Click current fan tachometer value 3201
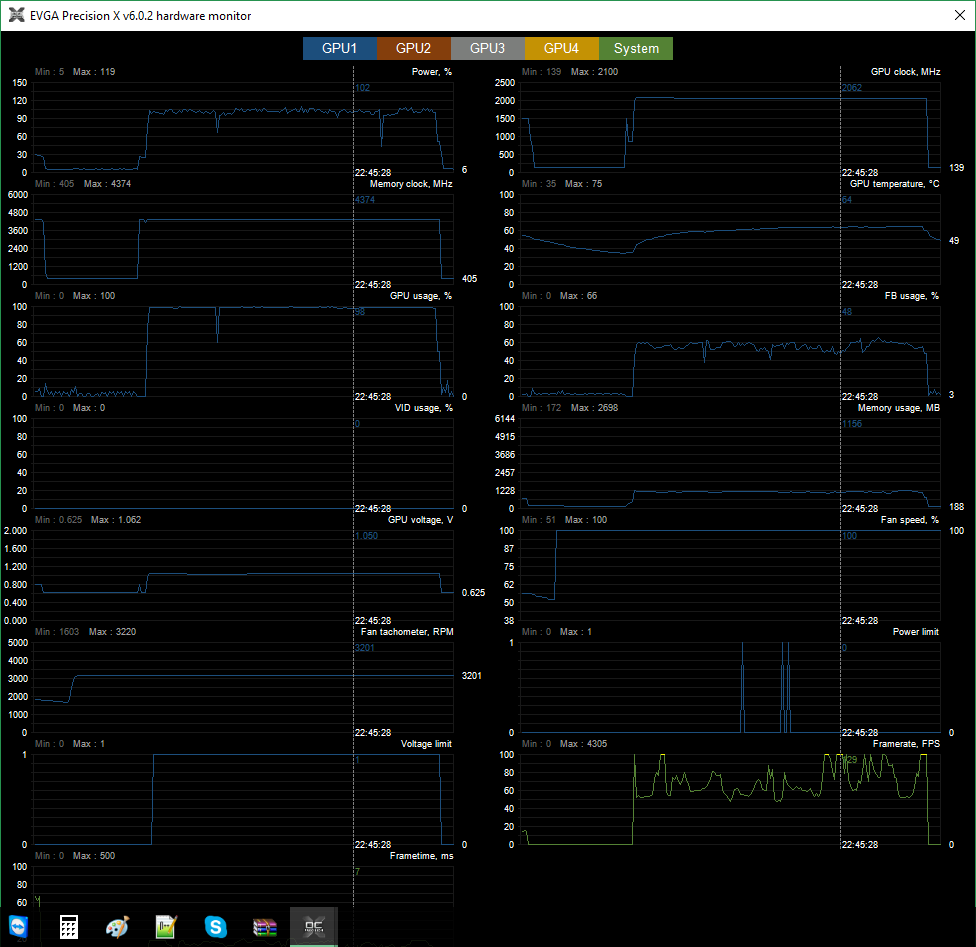 [471, 676]
